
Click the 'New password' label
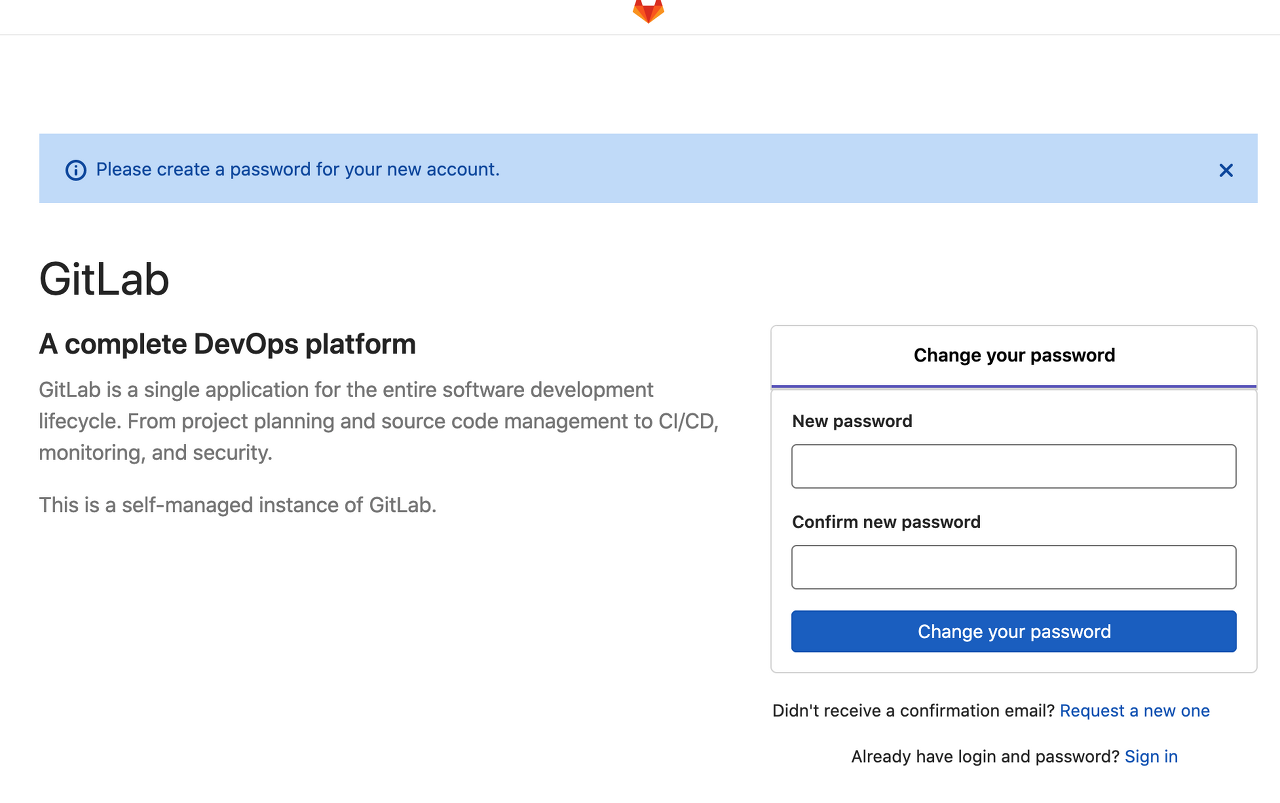(x=852, y=421)
